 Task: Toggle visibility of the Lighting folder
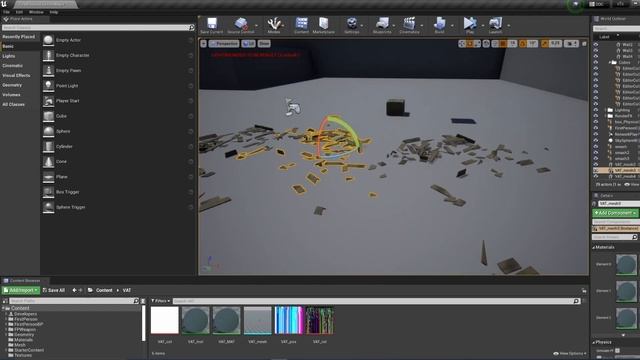tap(596, 110)
